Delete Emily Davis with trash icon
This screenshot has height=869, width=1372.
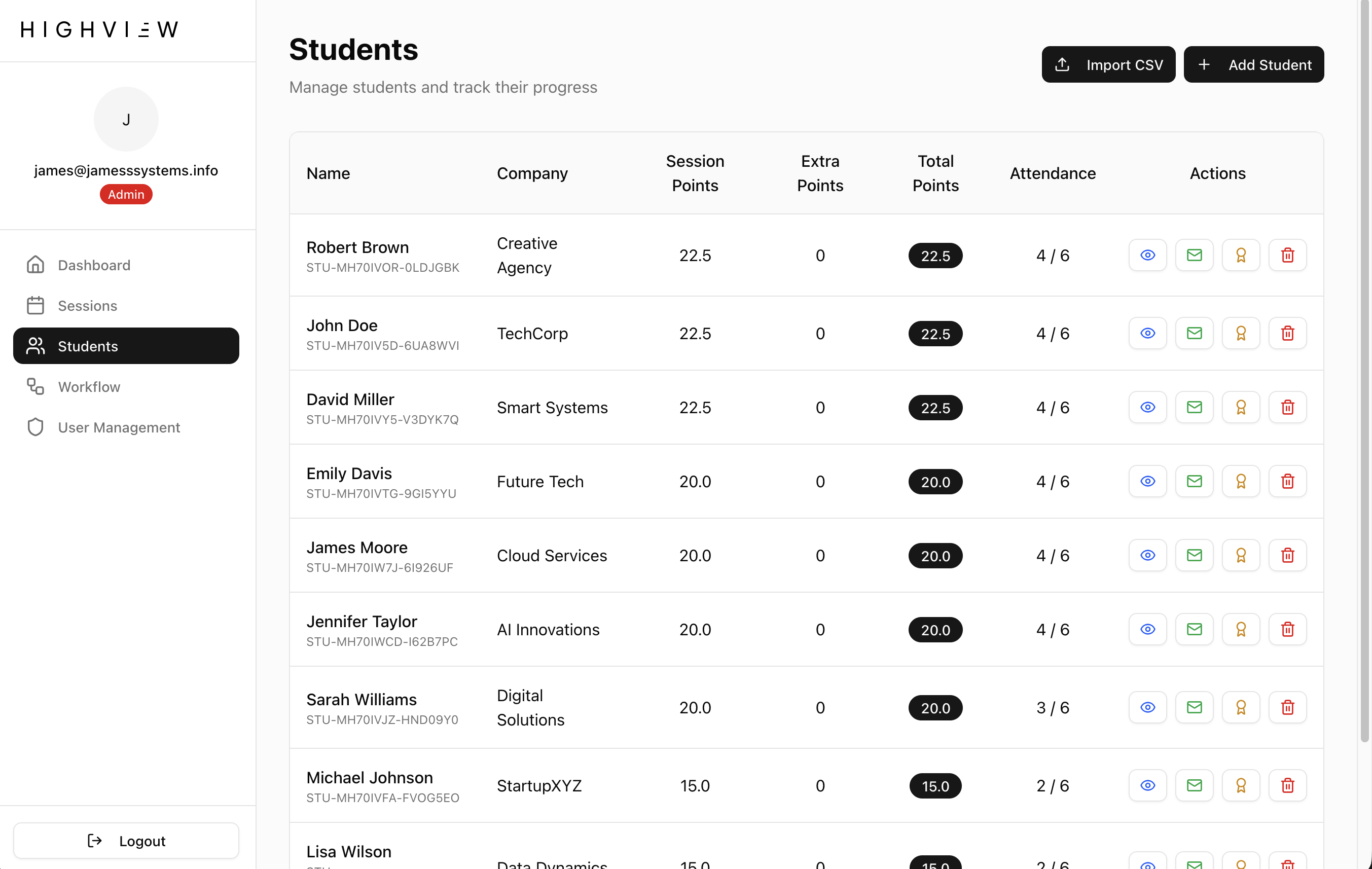[1287, 482]
